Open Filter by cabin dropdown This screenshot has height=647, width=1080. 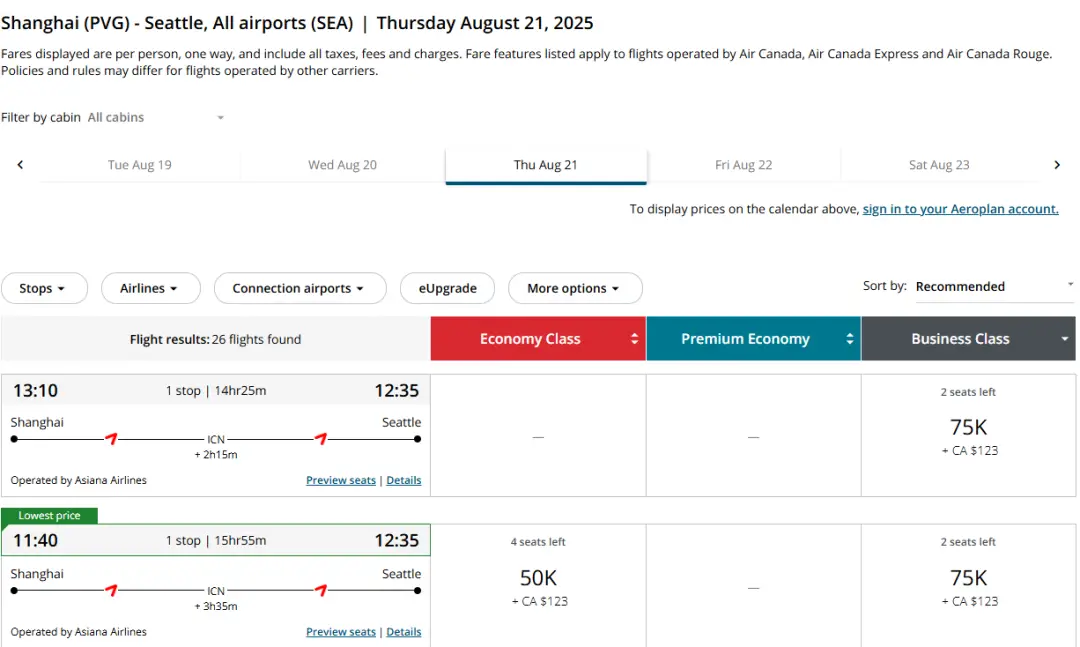click(156, 117)
